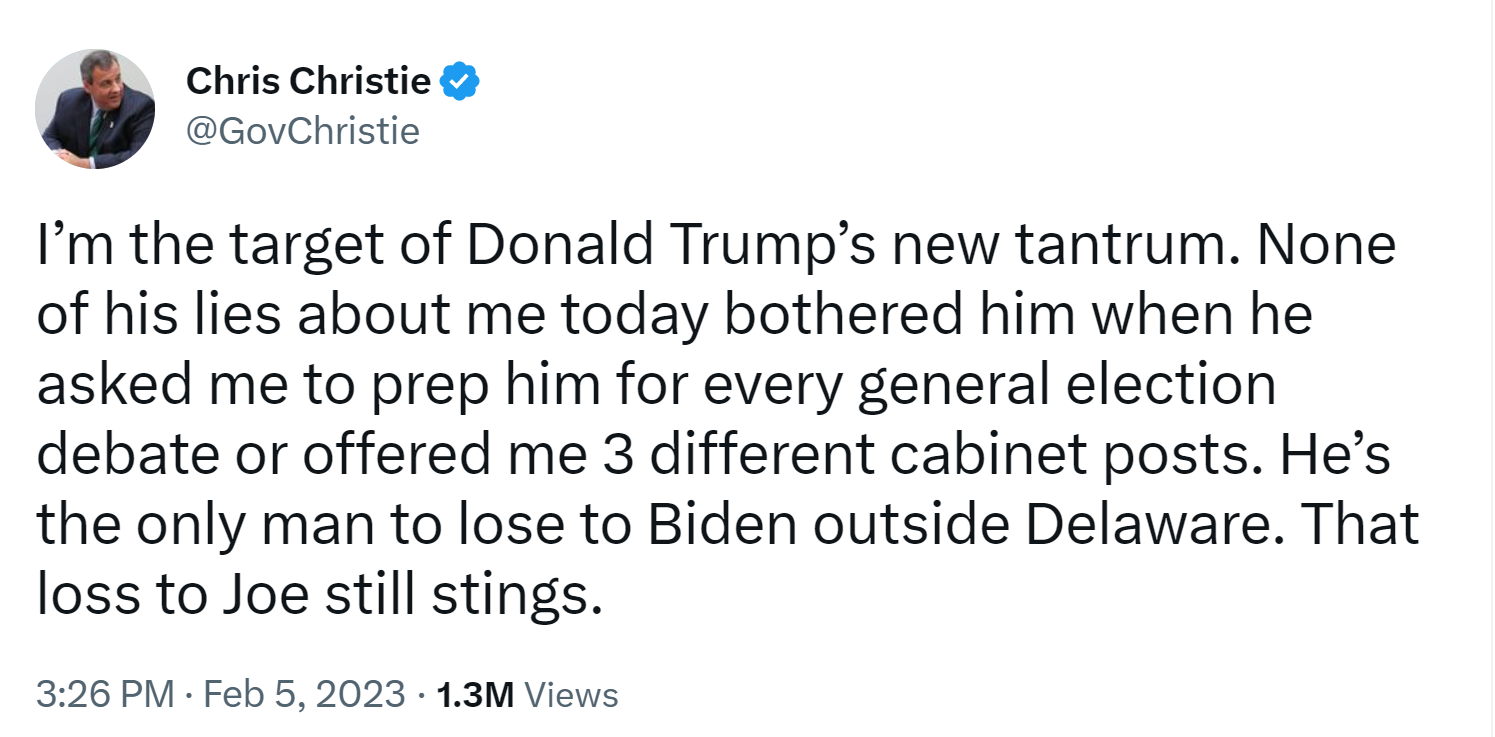The height and width of the screenshot is (737, 1495).
Task: Open the 1.3M view count
Action: point(476,694)
